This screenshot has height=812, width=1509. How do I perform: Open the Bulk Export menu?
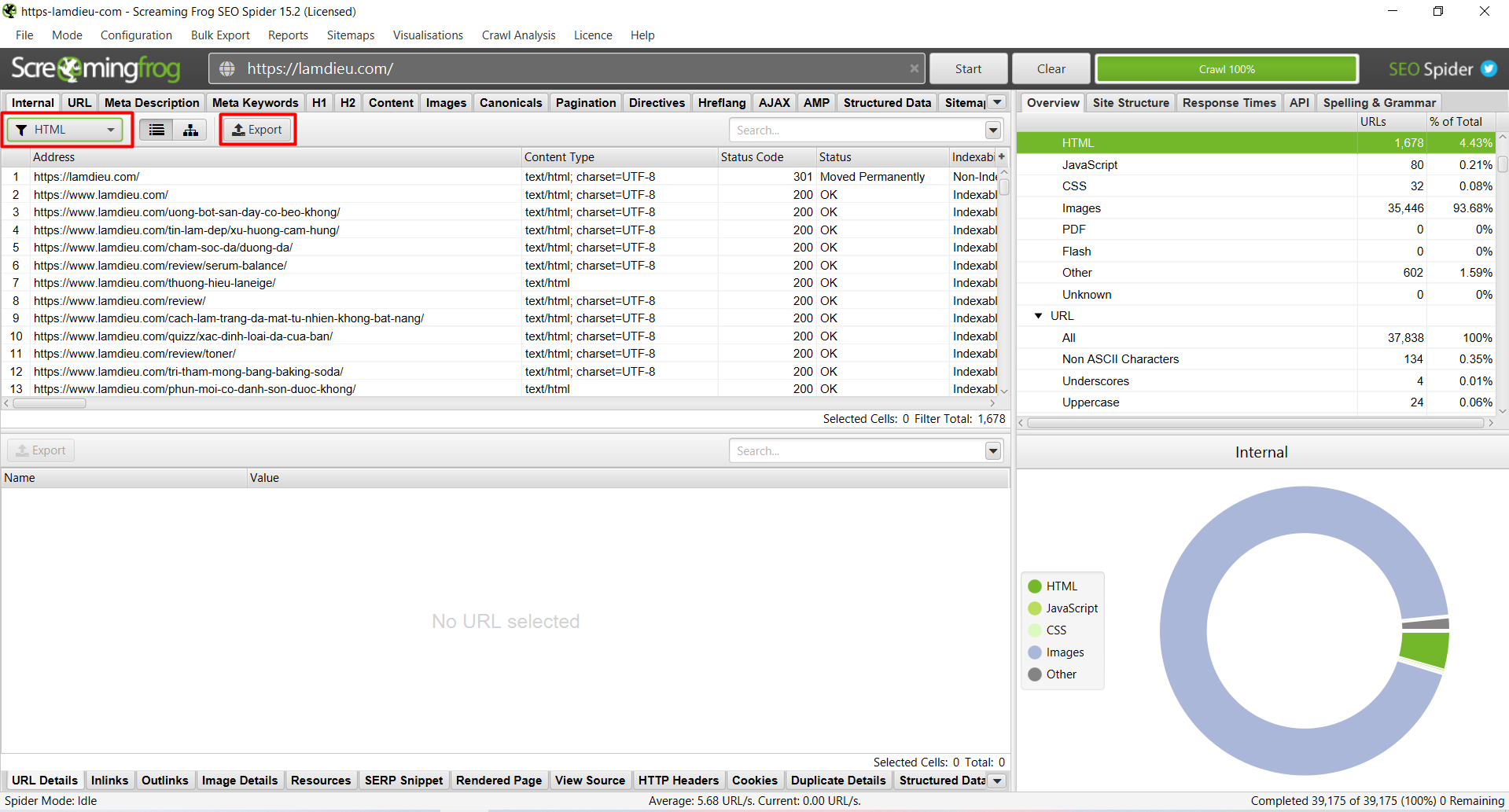(220, 35)
